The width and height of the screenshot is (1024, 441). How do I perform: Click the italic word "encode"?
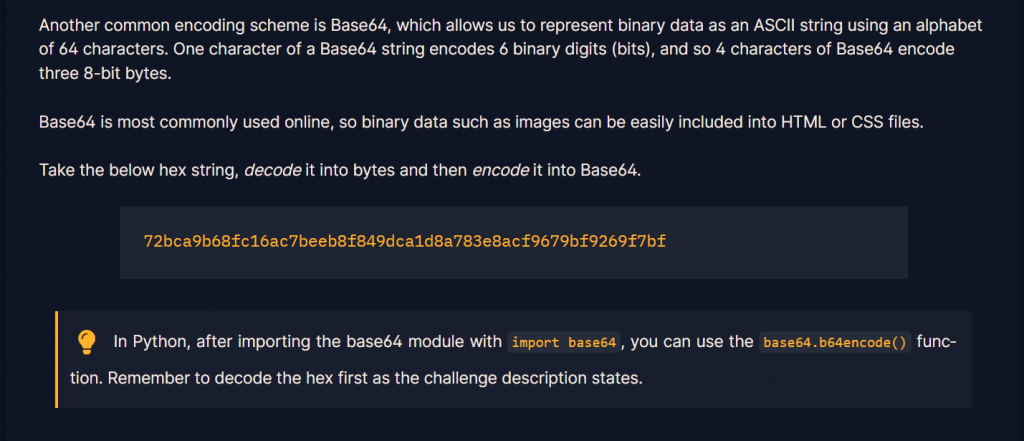pos(500,171)
